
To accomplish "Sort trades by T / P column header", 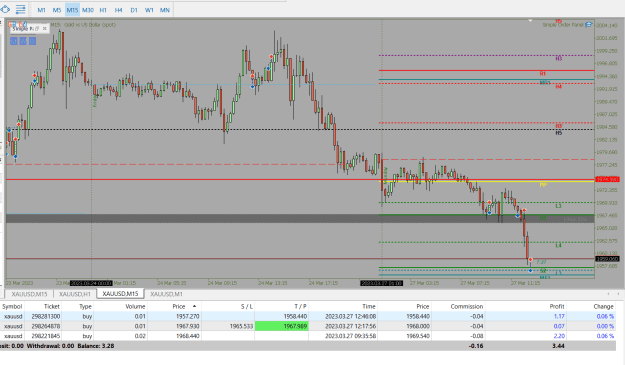I will tap(281, 306).
